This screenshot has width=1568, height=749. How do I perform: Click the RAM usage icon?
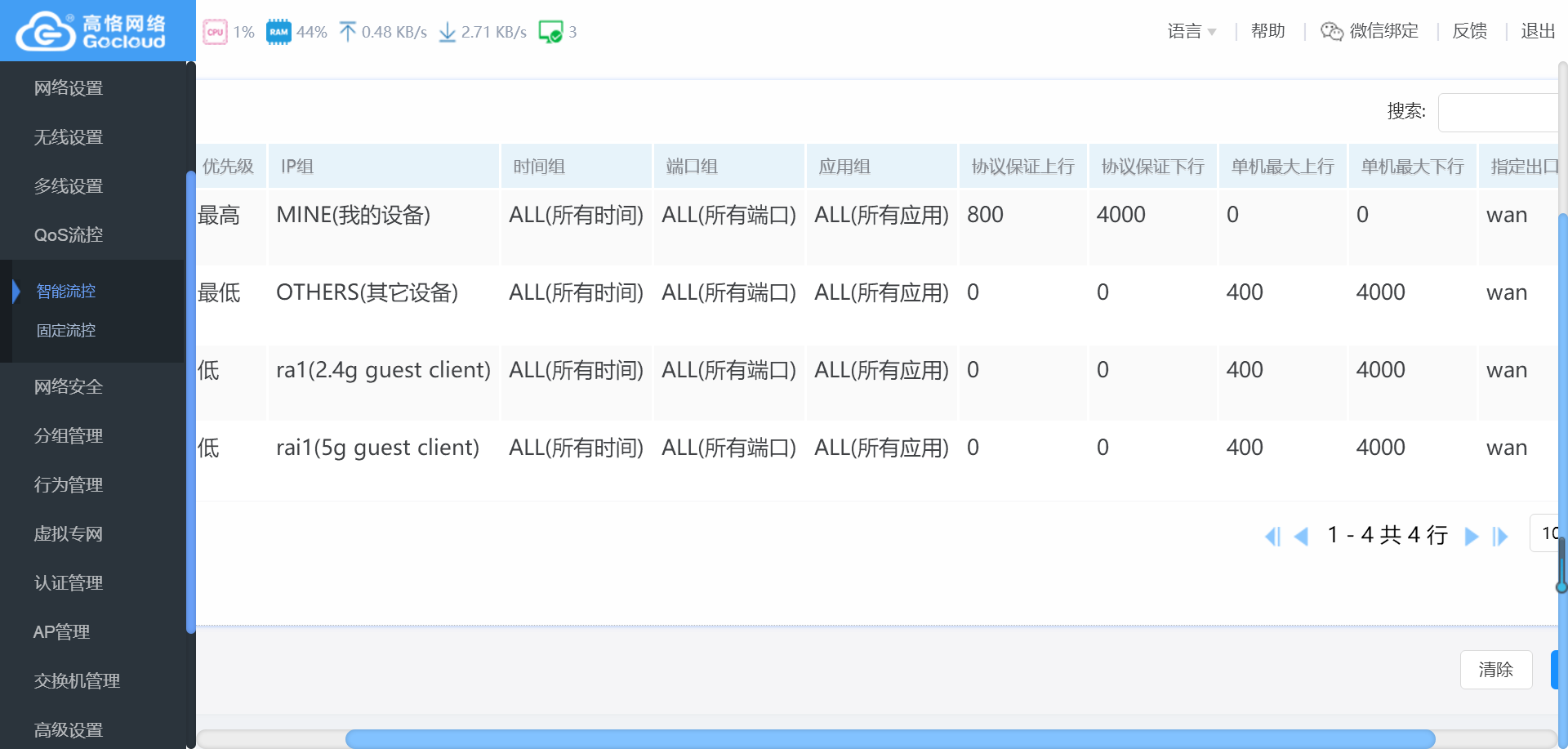(278, 32)
